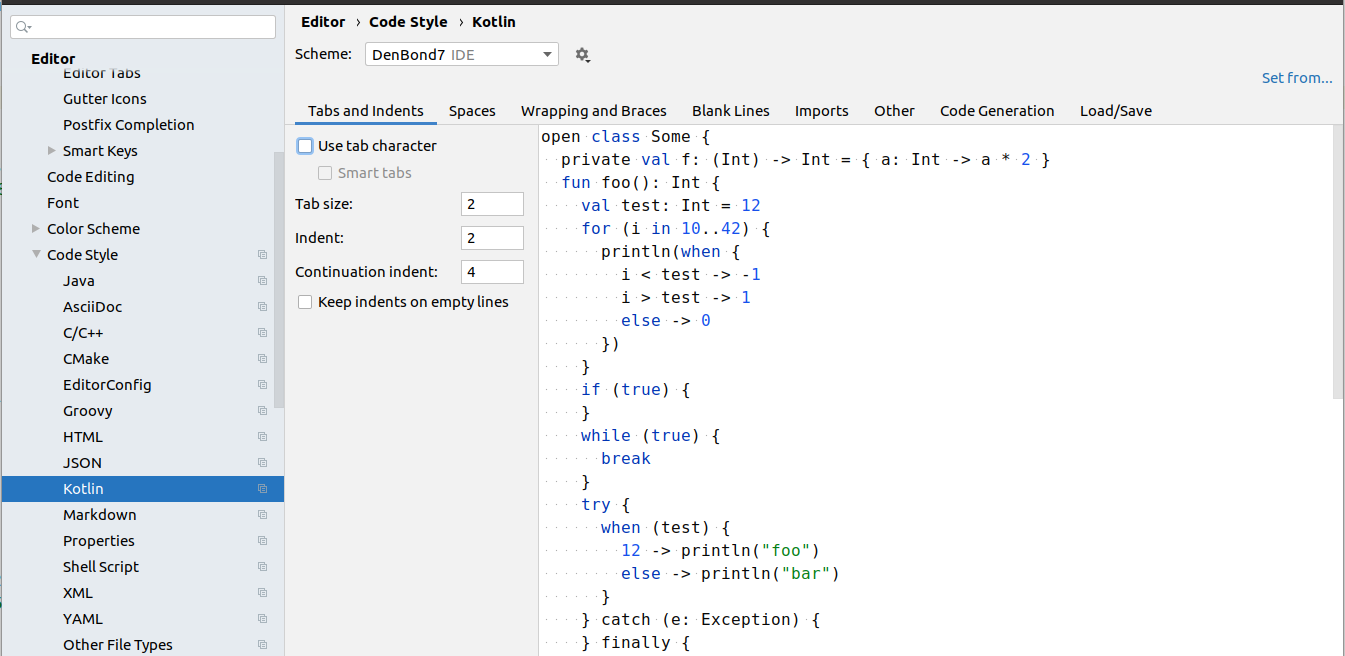Select Editor Tabs in settings tree

point(102,73)
